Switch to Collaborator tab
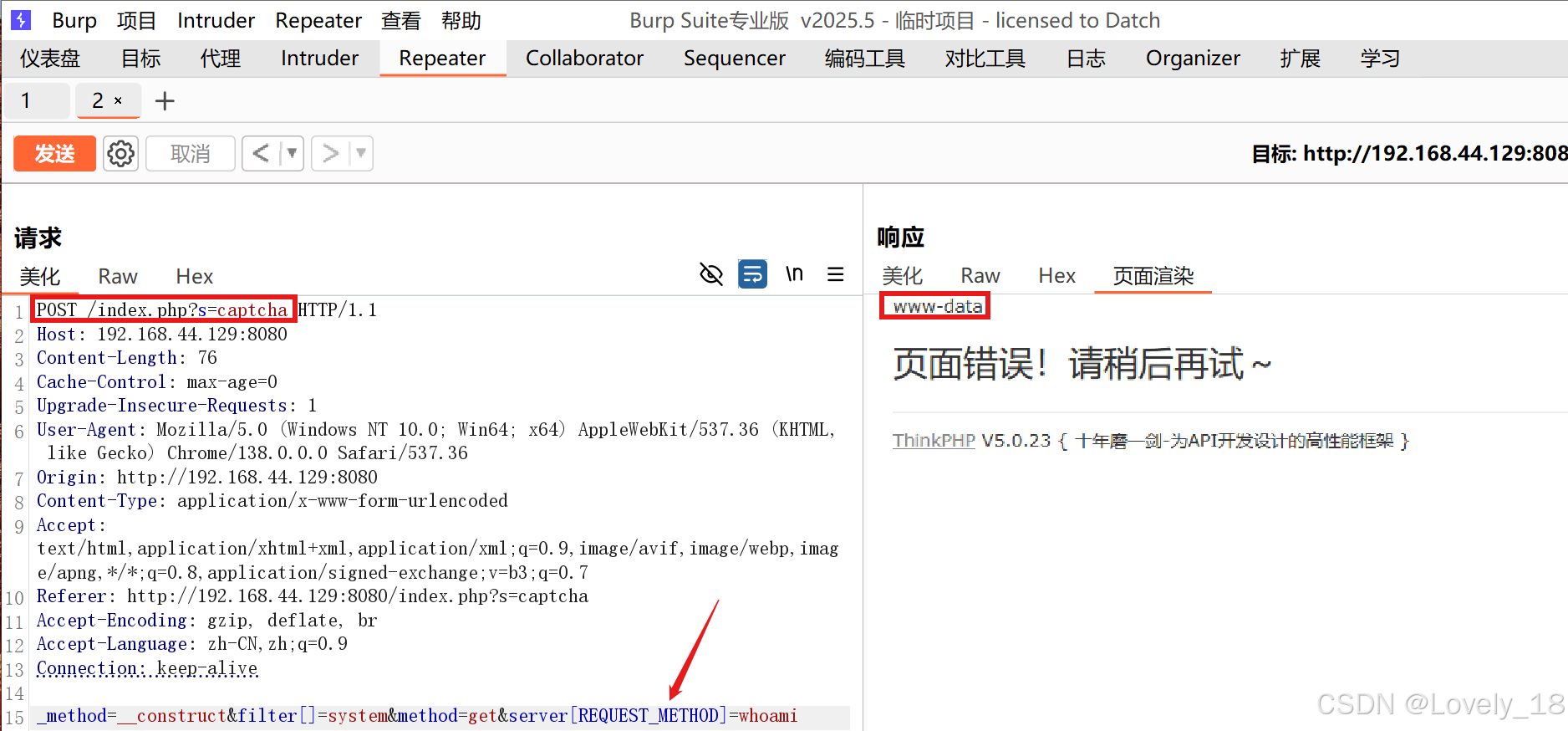 coord(584,58)
